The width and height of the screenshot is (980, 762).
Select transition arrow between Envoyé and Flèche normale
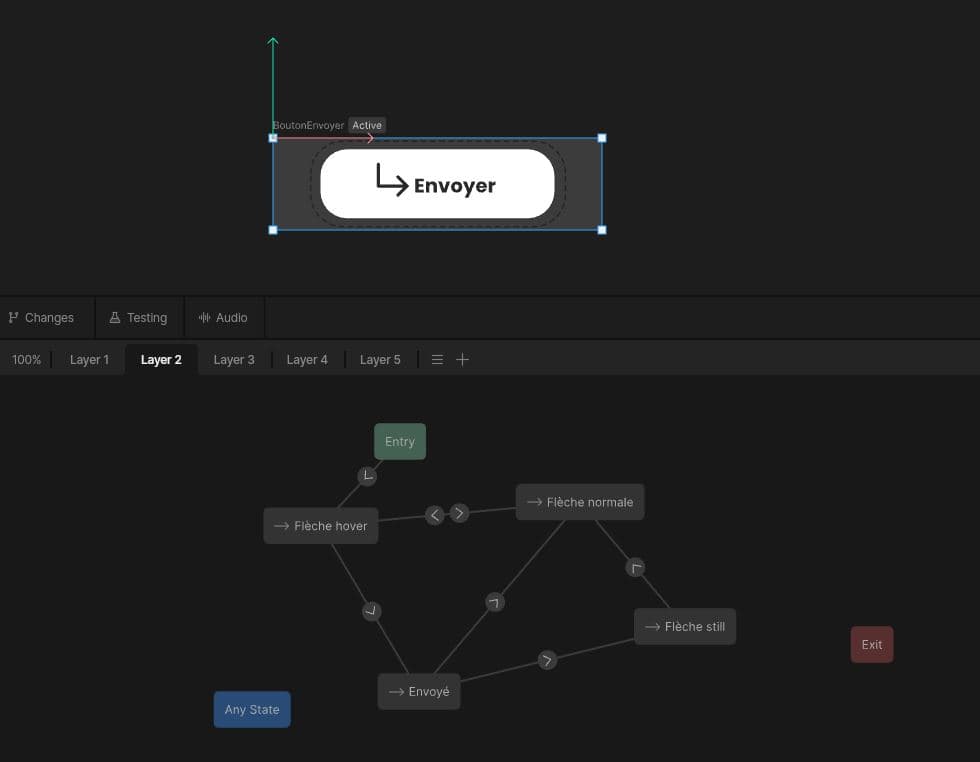coord(494,602)
